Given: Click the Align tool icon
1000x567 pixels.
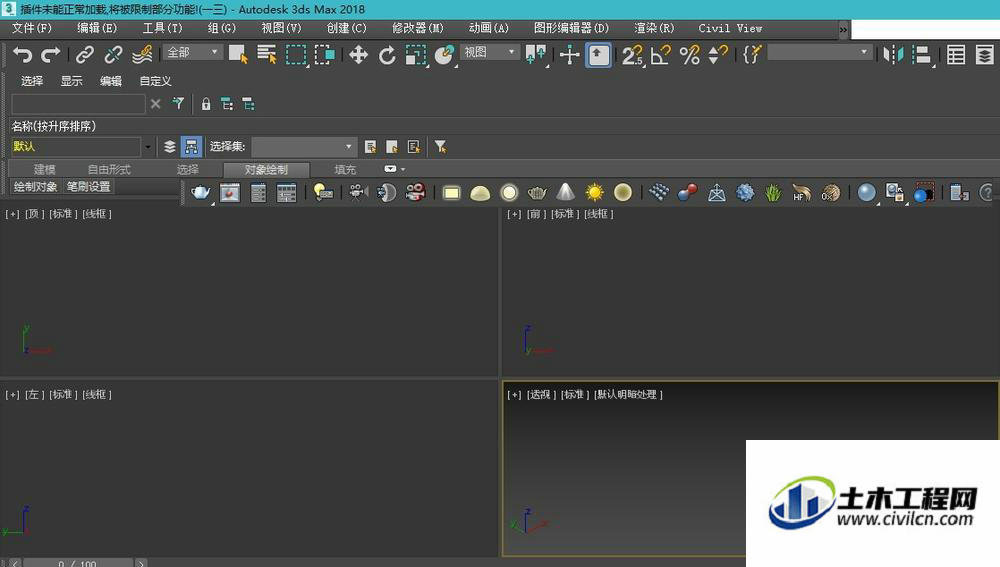Looking at the screenshot, I should pos(922,55).
